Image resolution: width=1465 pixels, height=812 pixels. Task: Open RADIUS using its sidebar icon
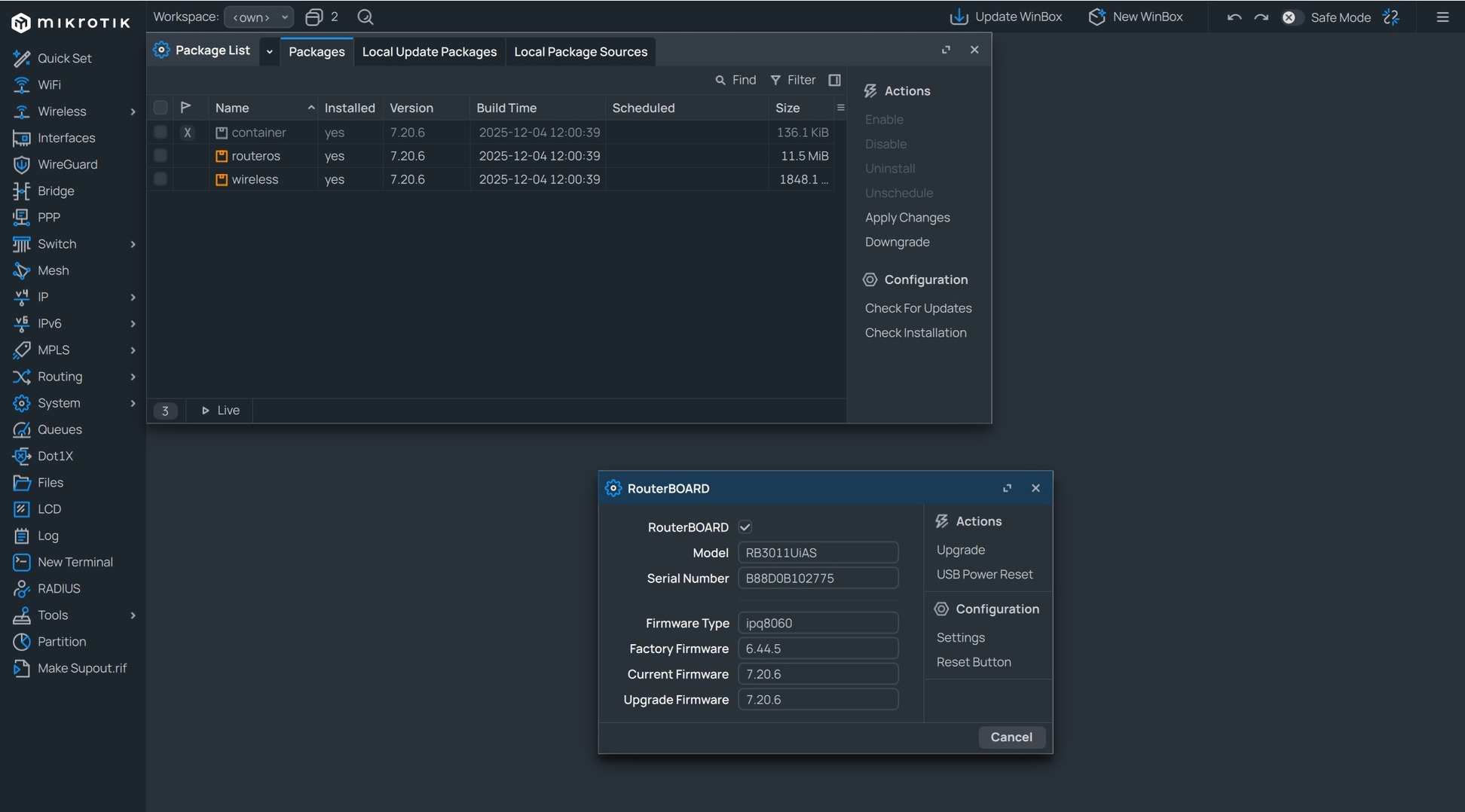(x=22, y=588)
